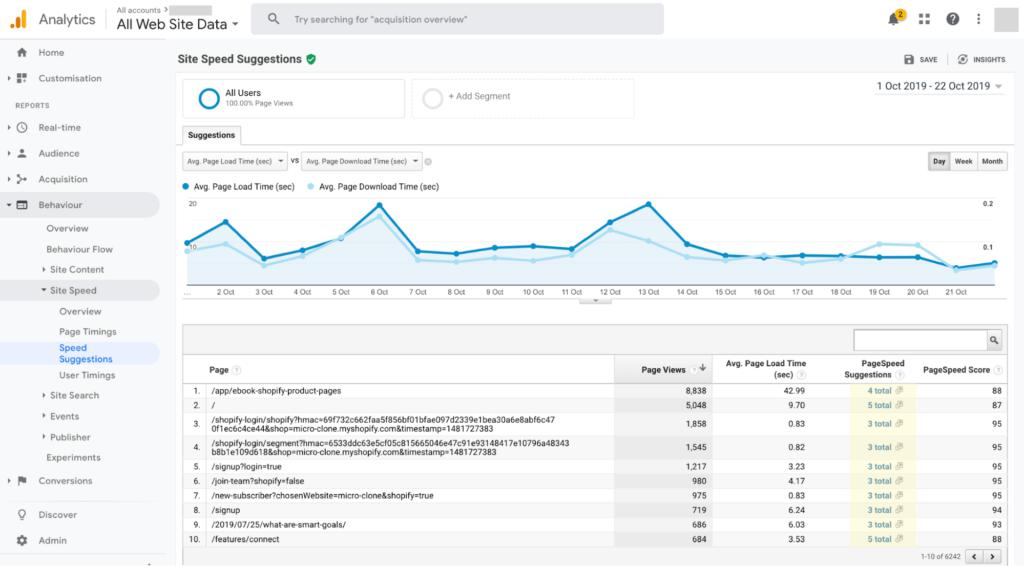Select the Day graph interval
1024x566 pixels.
coord(939,161)
